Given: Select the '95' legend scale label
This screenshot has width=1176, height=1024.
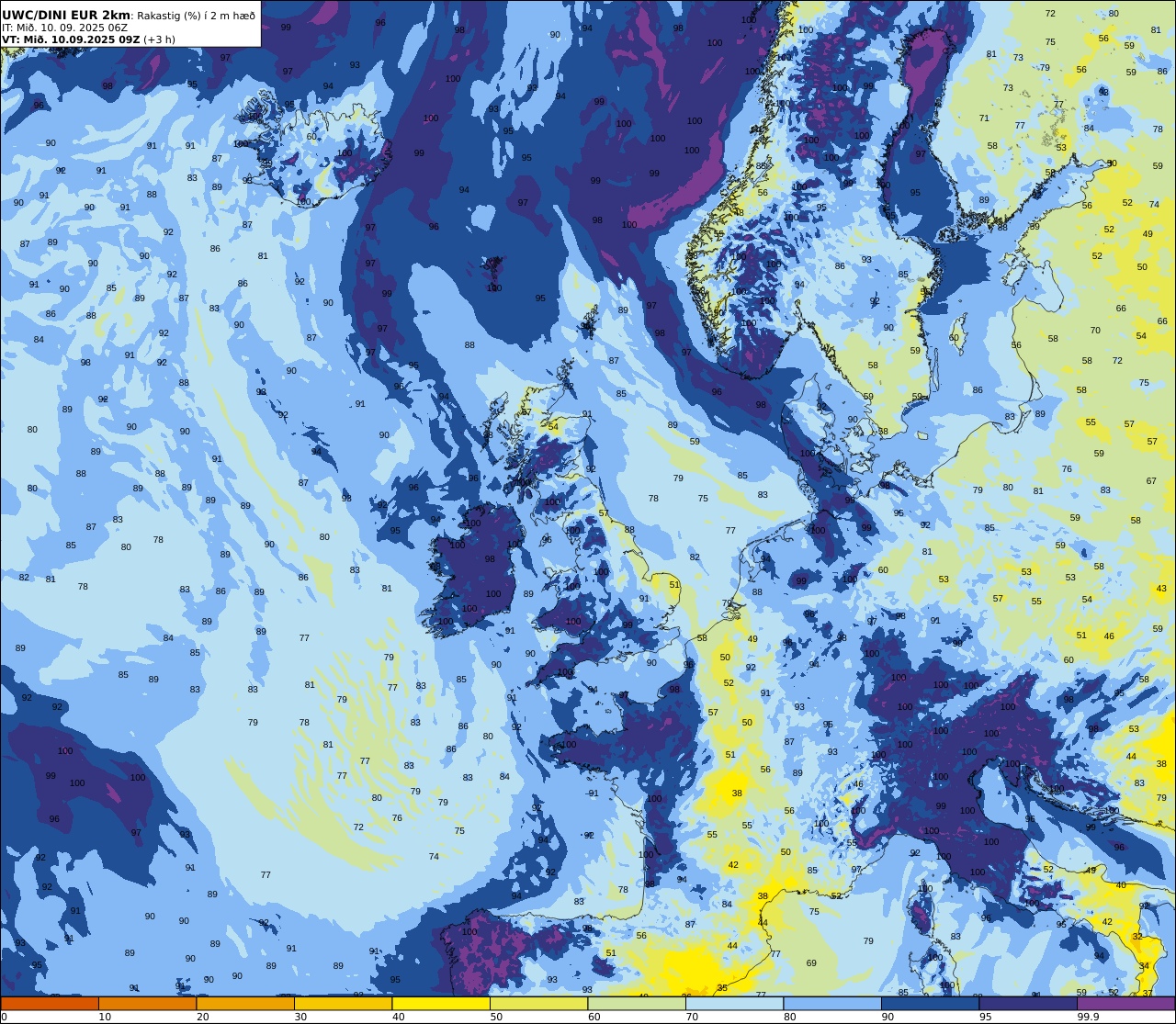Looking at the screenshot, I should [x=986, y=1017].
